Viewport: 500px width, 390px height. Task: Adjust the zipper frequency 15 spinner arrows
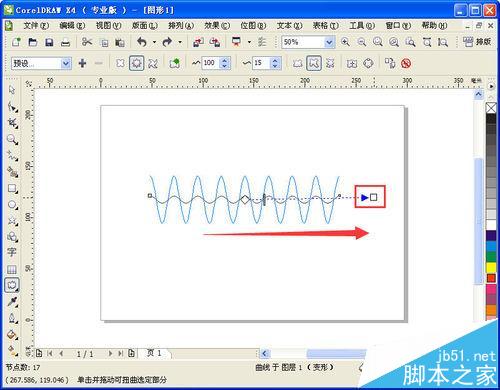(275, 63)
